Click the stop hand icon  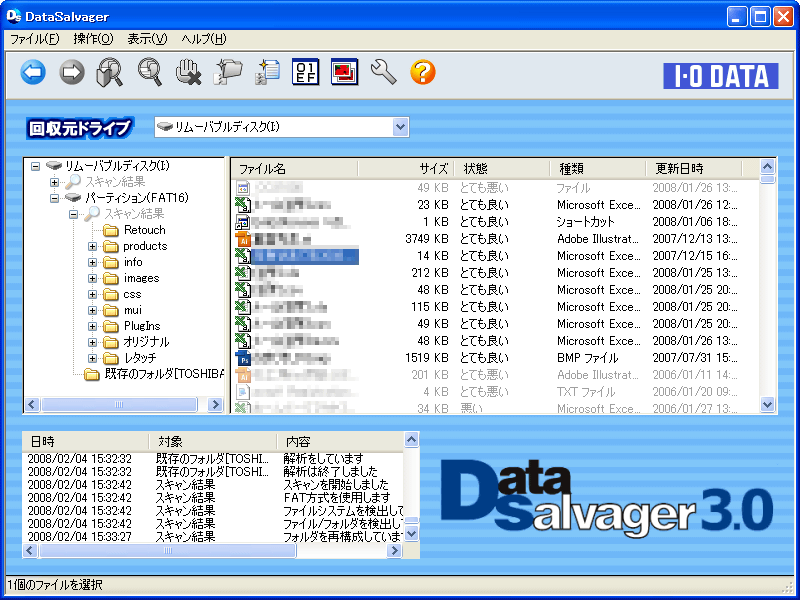pyautogui.click(x=188, y=72)
